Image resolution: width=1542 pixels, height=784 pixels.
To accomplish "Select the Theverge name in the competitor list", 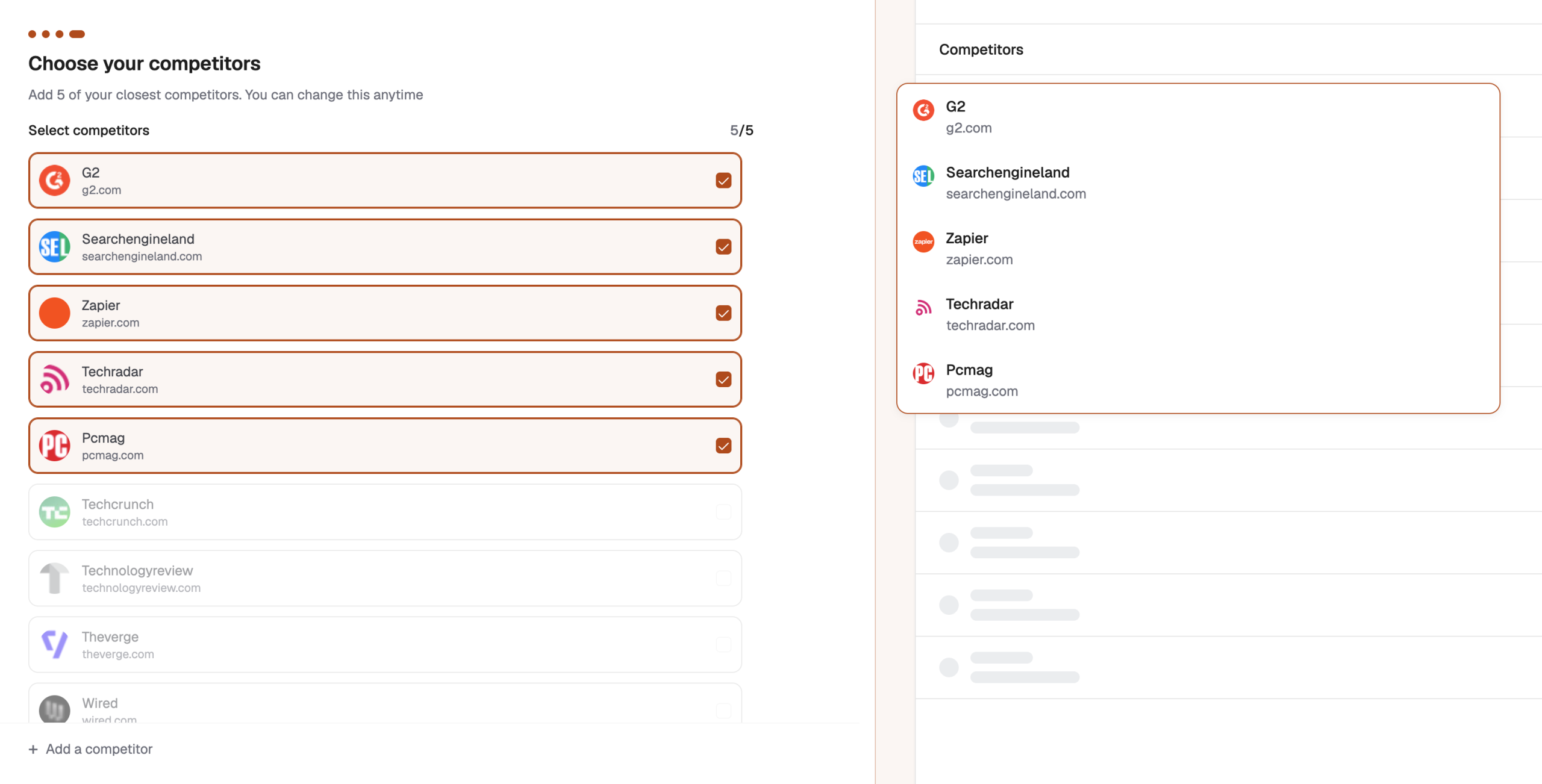I will point(110,636).
